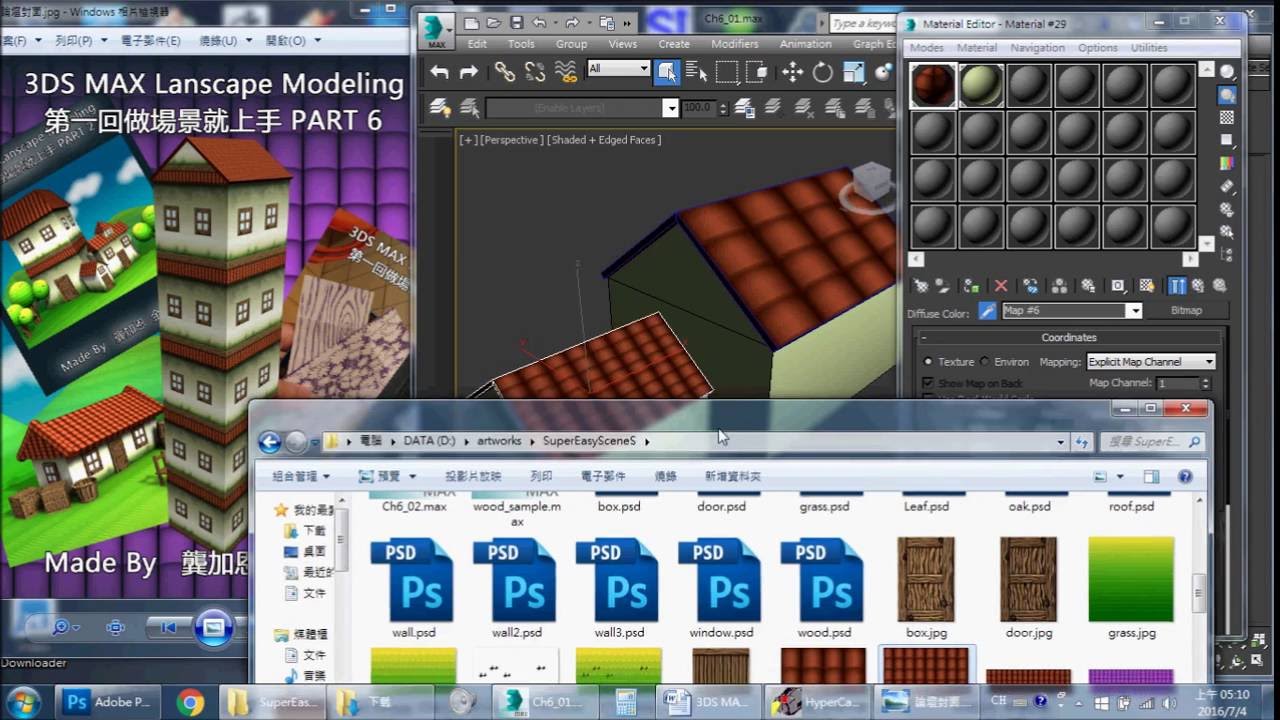Open the selection filter All dropdown
The width and height of the screenshot is (1280, 720).
tap(619, 68)
